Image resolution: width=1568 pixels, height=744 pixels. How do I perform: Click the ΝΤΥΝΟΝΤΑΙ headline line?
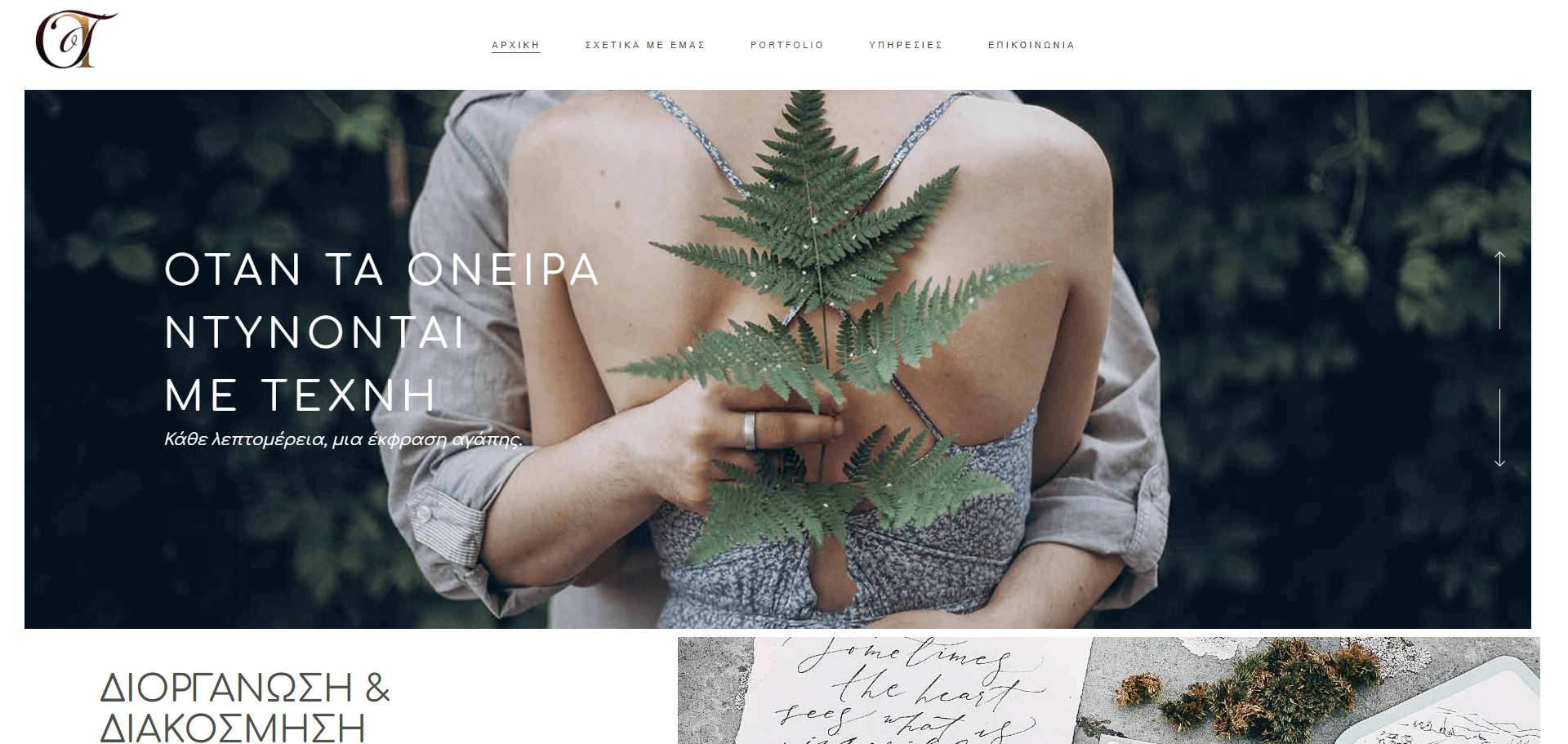tap(314, 332)
